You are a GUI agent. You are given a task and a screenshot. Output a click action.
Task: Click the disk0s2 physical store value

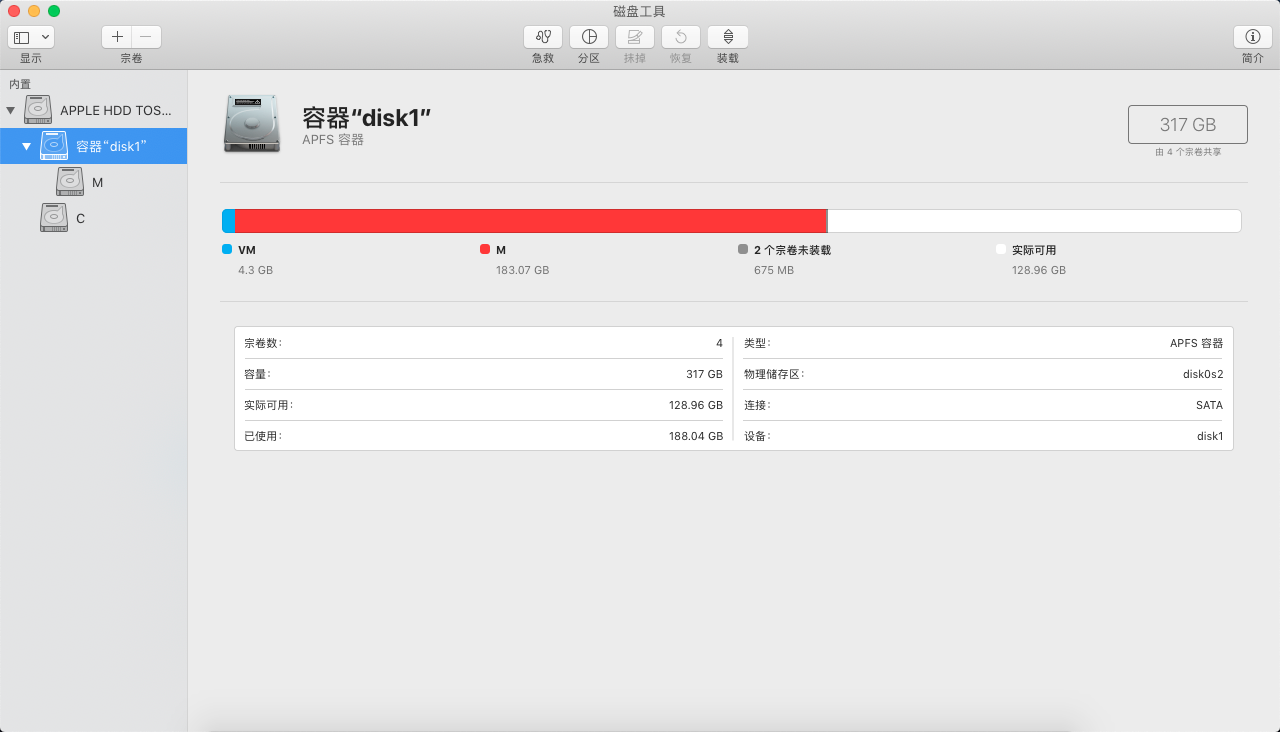click(1203, 374)
